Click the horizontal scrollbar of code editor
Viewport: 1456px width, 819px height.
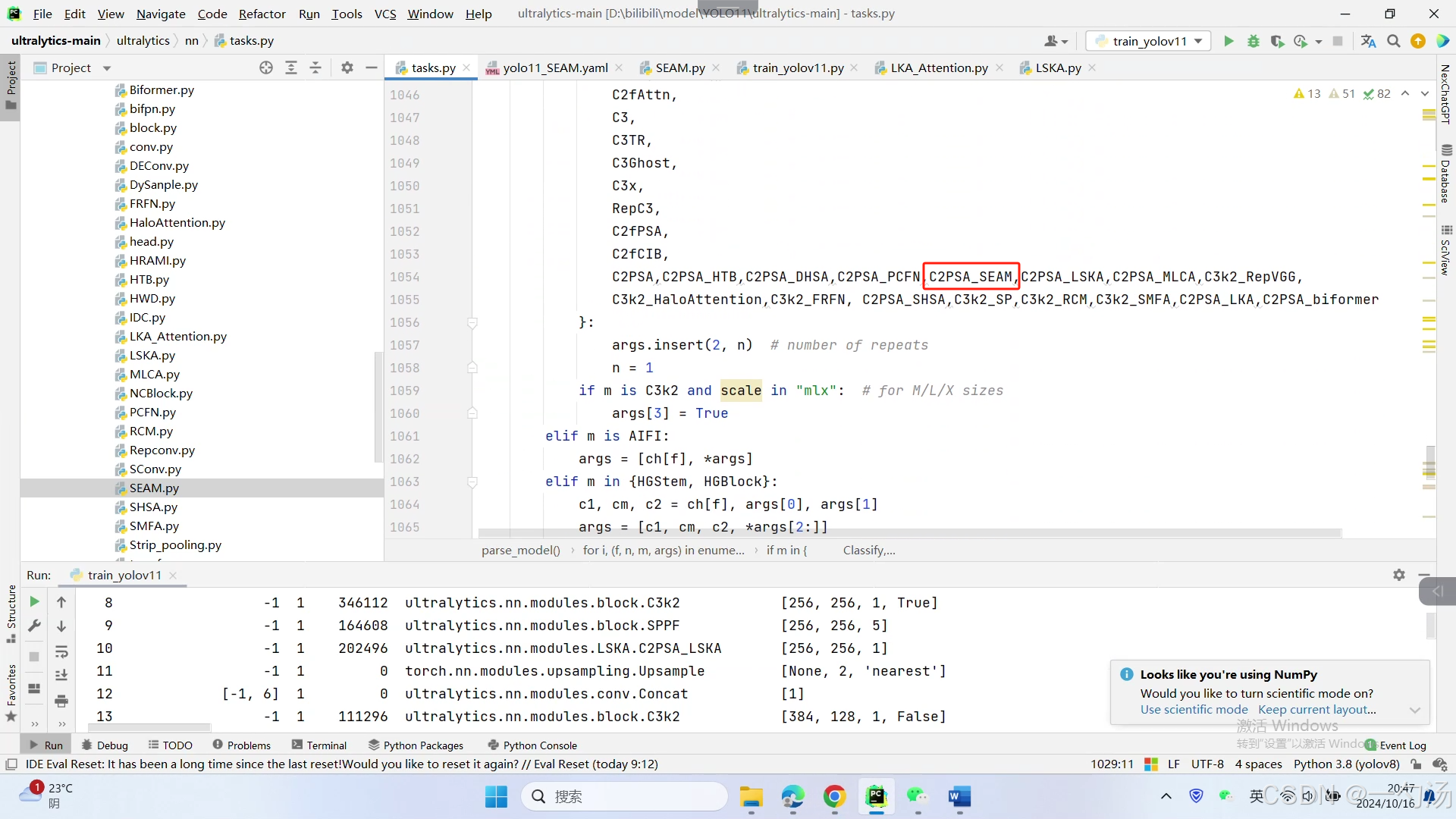pyautogui.click(x=910, y=533)
